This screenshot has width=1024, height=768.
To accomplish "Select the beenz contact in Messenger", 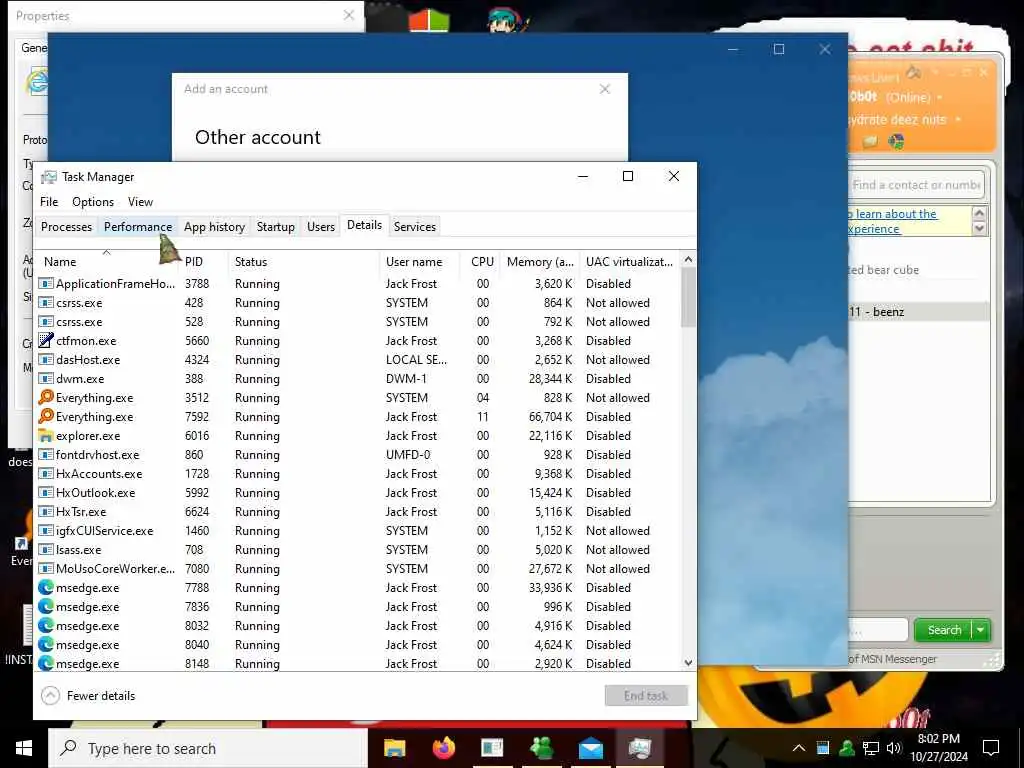I will click(918, 312).
